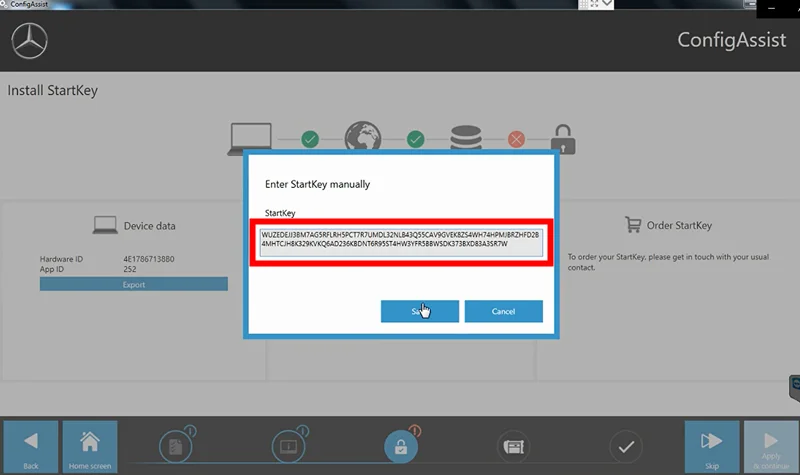The image size is (800, 475).
Task: Skip this step with Skip button
Action: 712,446
